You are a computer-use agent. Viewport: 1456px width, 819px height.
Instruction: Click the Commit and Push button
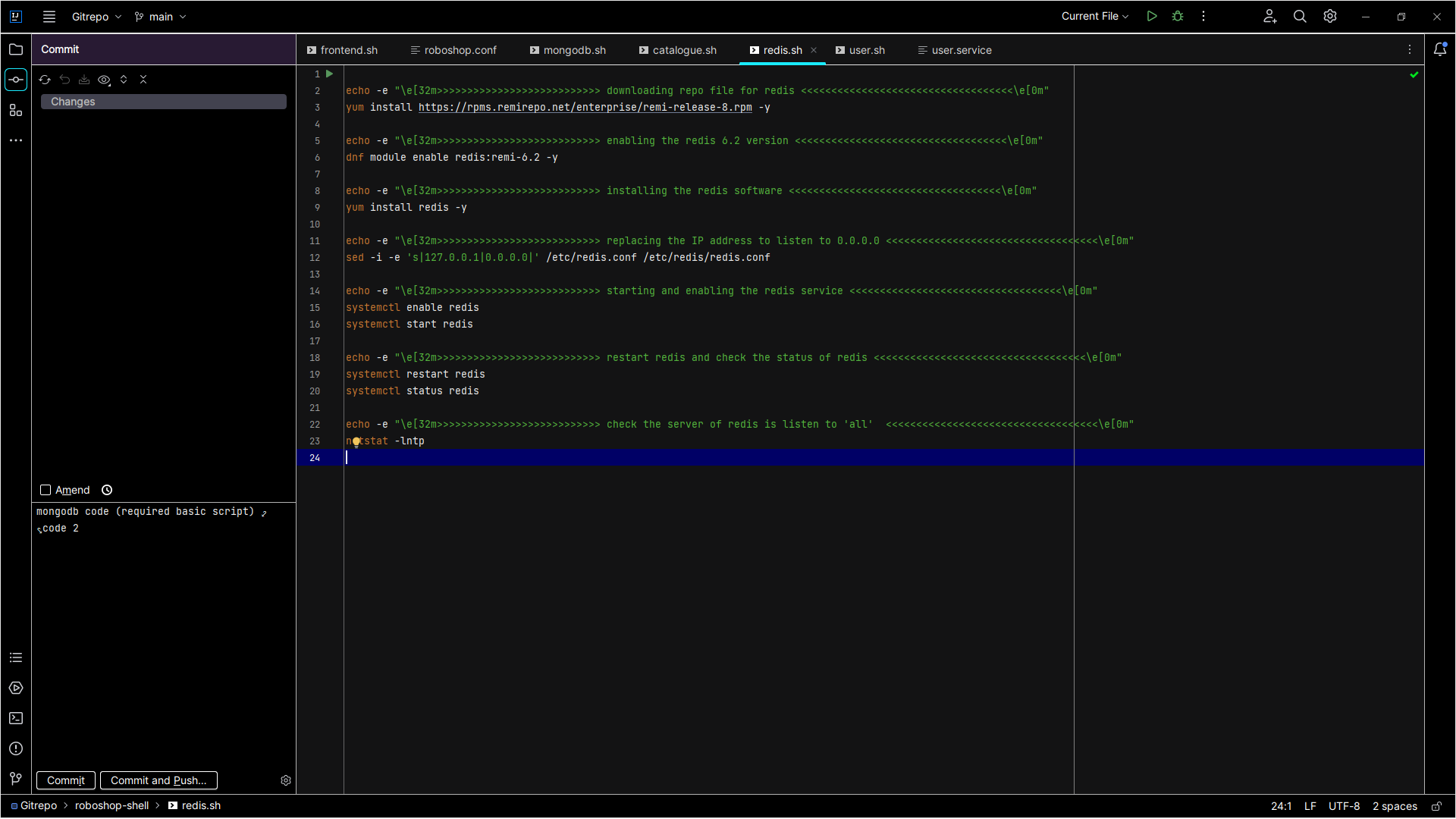point(158,780)
